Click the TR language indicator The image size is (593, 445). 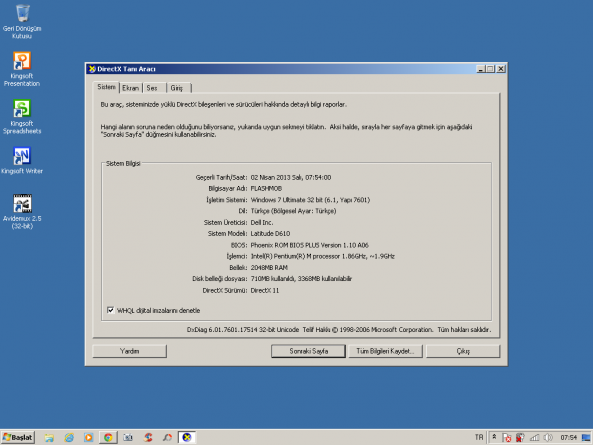[x=479, y=437]
